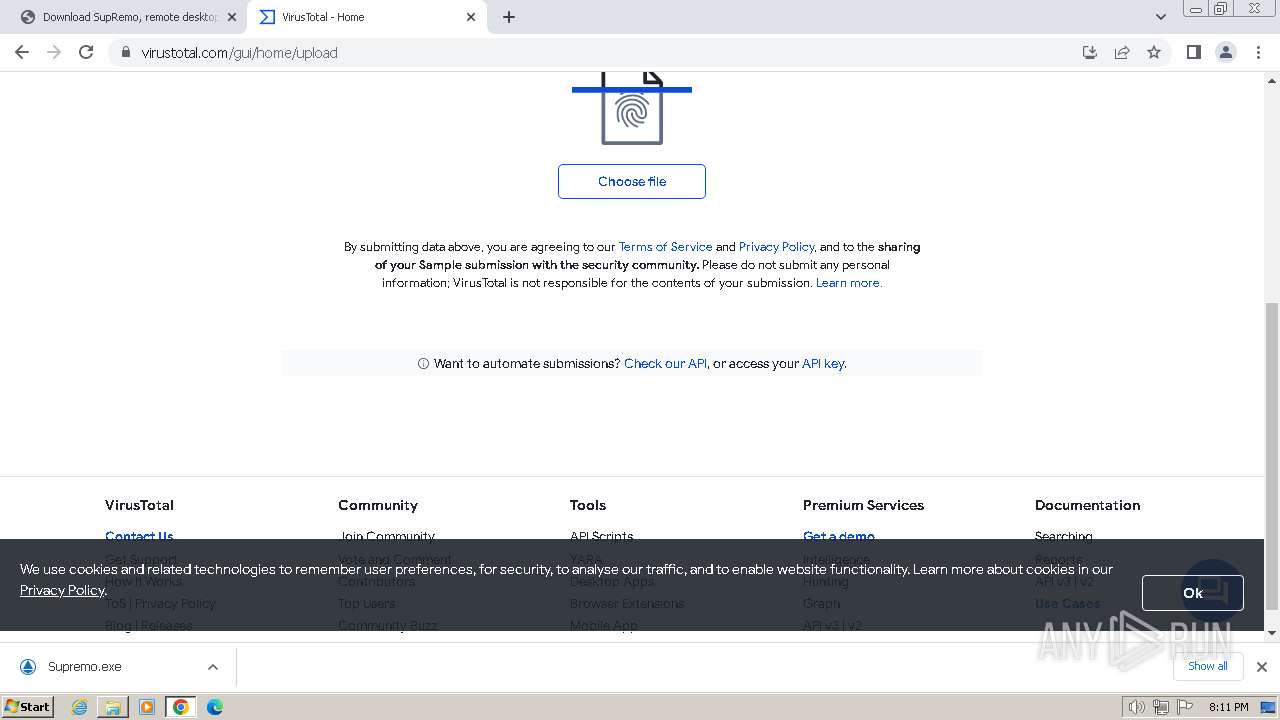The height and width of the screenshot is (720, 1280).
Task: Close the downloads bar
Action: coord(1262,666)
